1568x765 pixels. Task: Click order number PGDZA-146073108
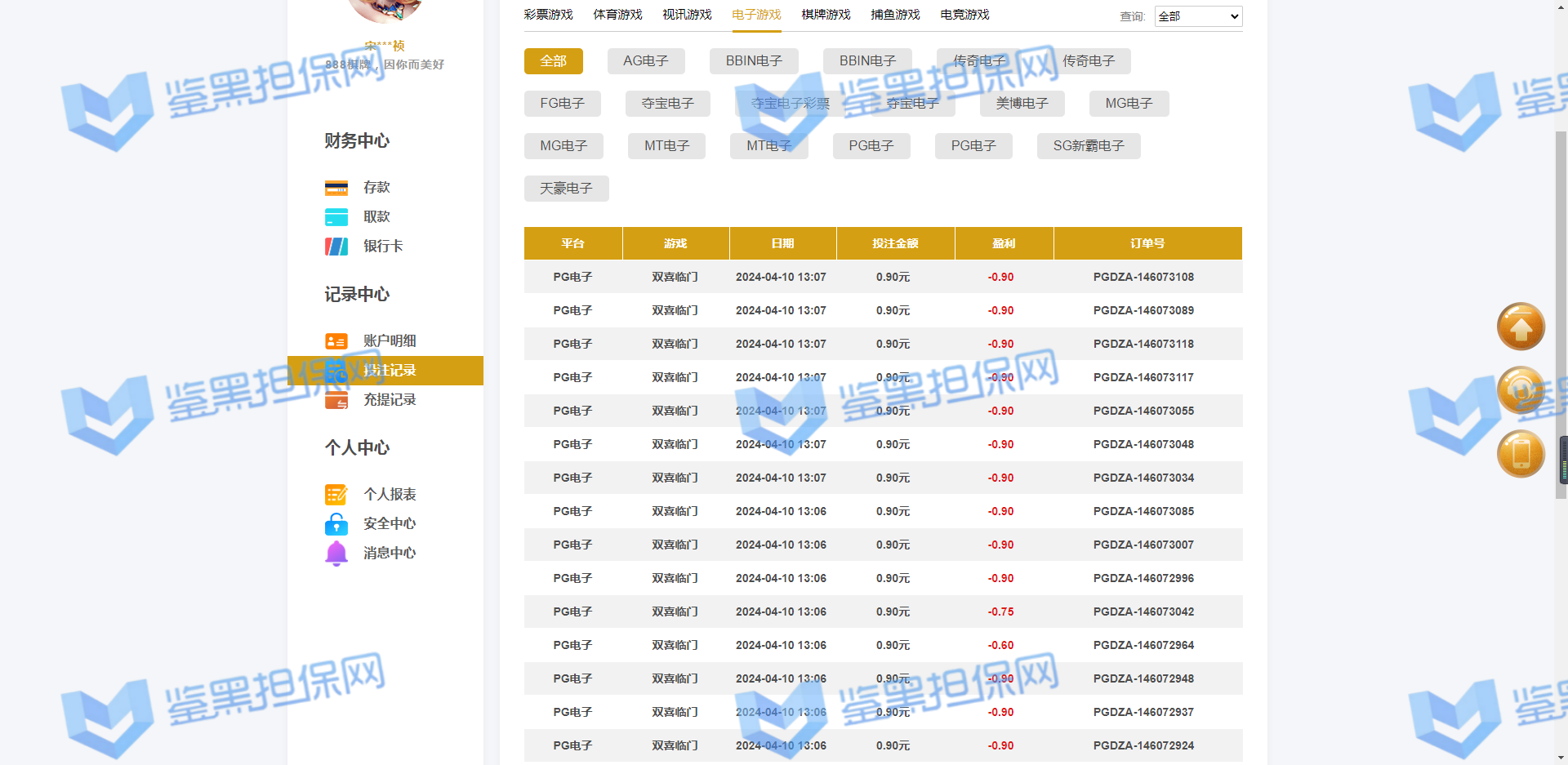[x=1143, y=278]
